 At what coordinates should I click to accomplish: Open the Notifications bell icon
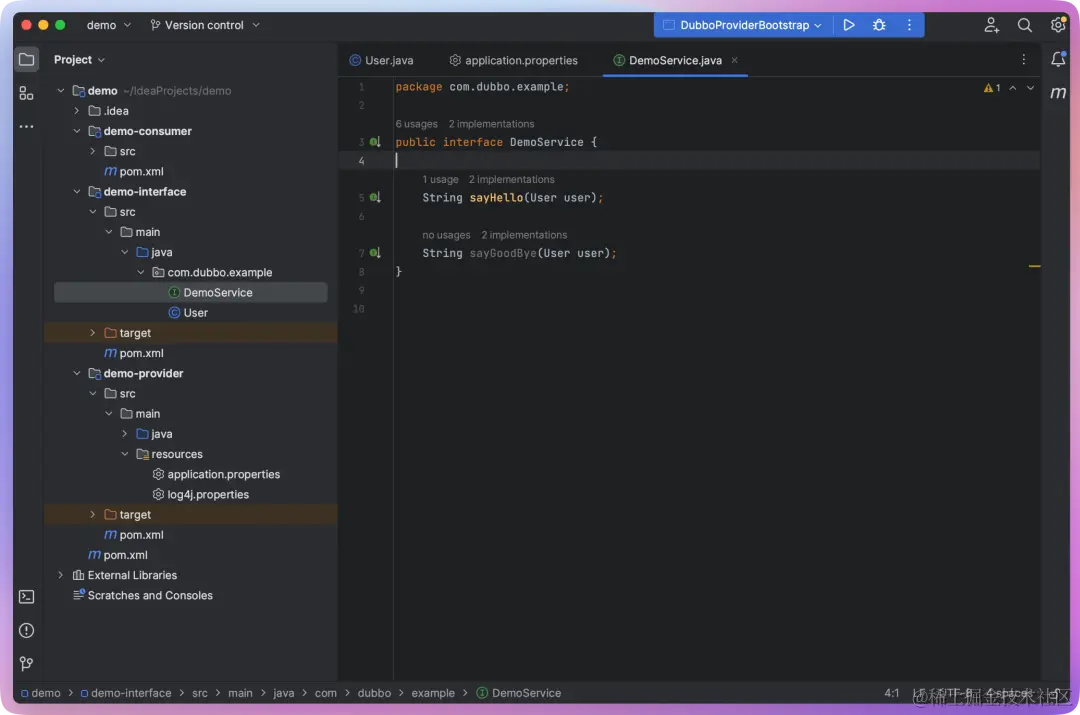click(x=1058, y=60)
